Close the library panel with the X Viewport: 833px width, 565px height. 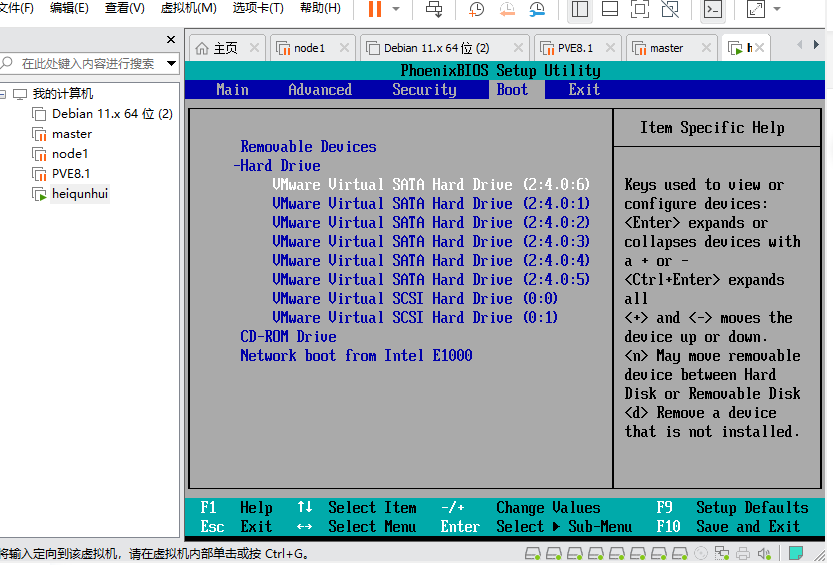pyautogui.click(x=171, y=39)
